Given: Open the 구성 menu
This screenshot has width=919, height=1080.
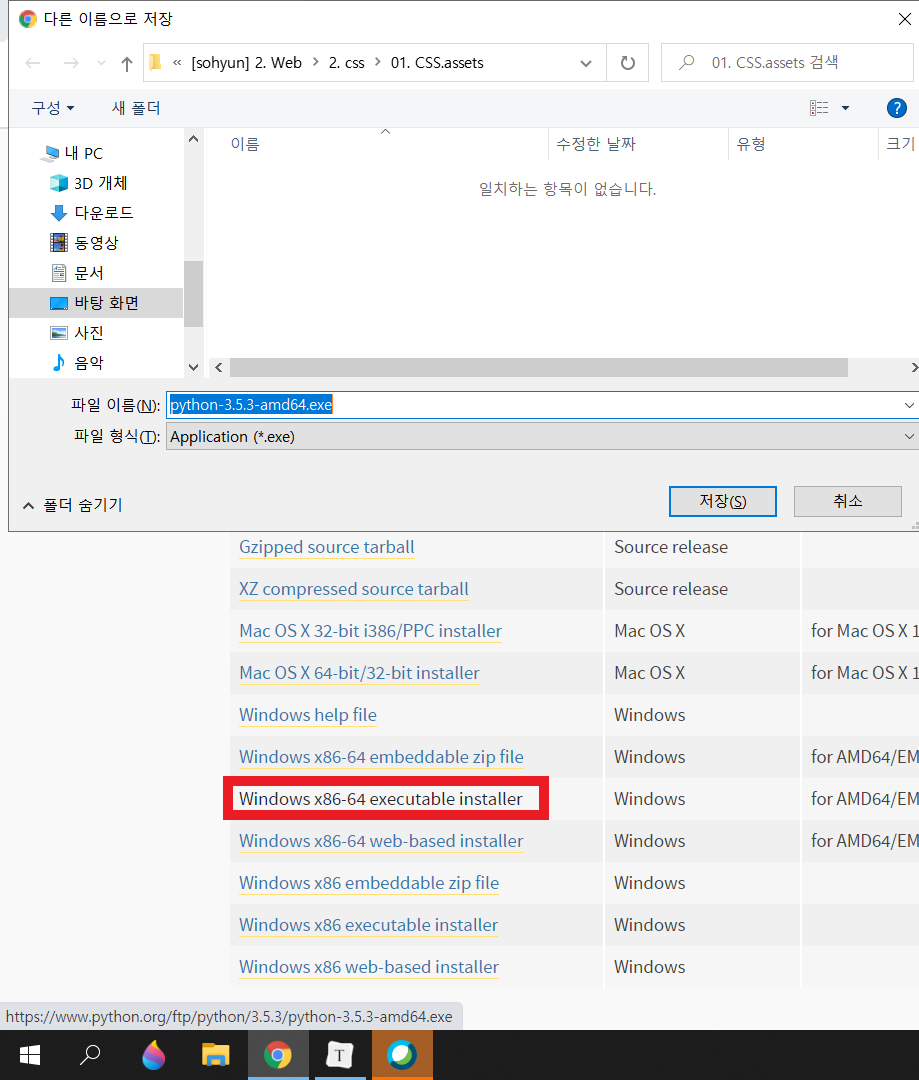Looking at the screenshot, I should [52, 108].
